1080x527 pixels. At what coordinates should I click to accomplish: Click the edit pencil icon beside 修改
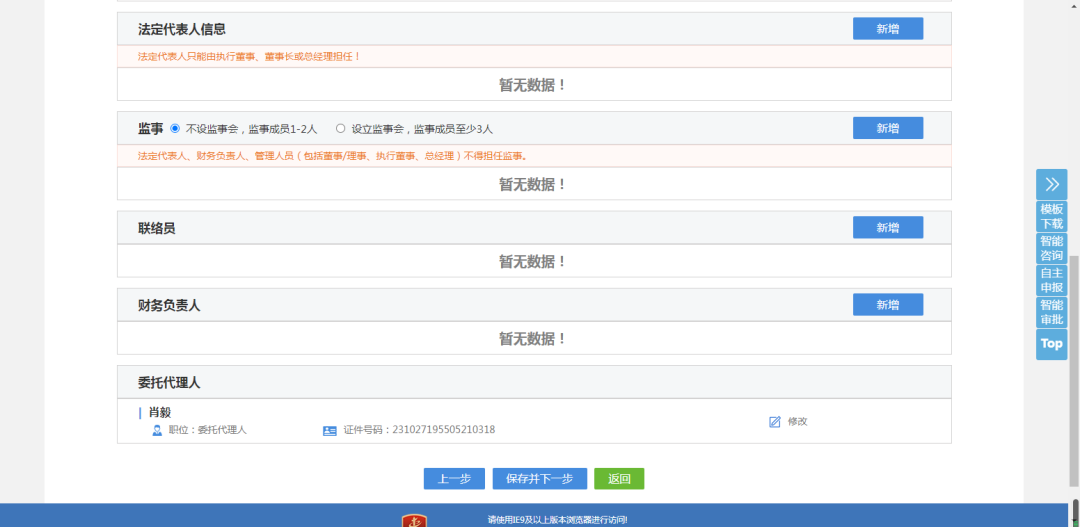tap(775, 422)
